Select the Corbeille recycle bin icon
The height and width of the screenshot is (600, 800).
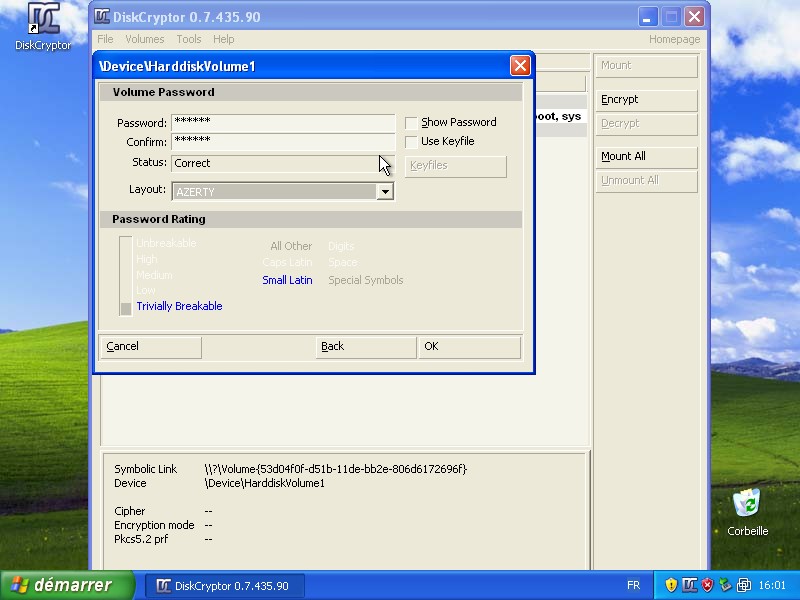click(747, 512)
